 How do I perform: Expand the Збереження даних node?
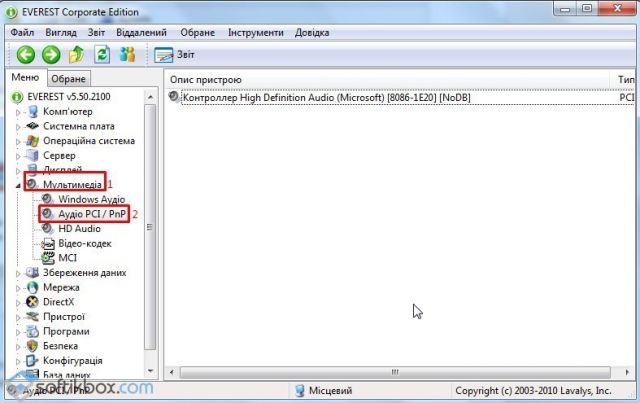click(x=18, y=273)
